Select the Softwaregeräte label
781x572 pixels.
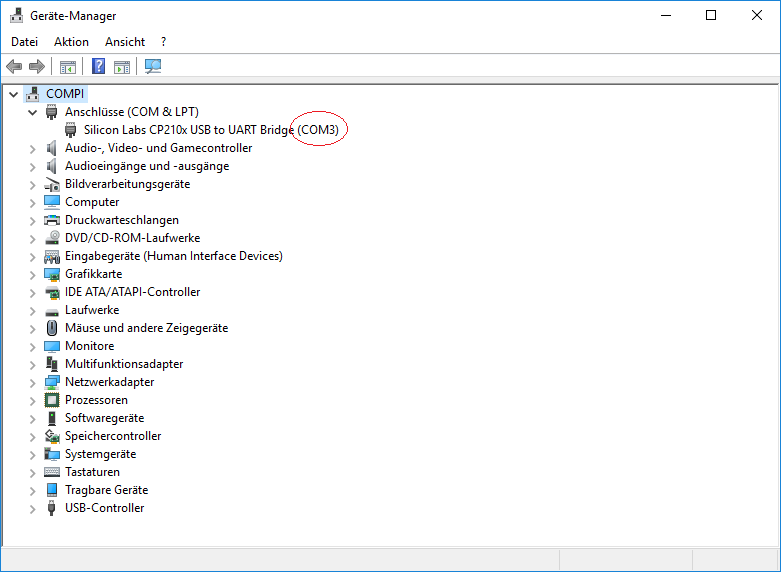105,418
